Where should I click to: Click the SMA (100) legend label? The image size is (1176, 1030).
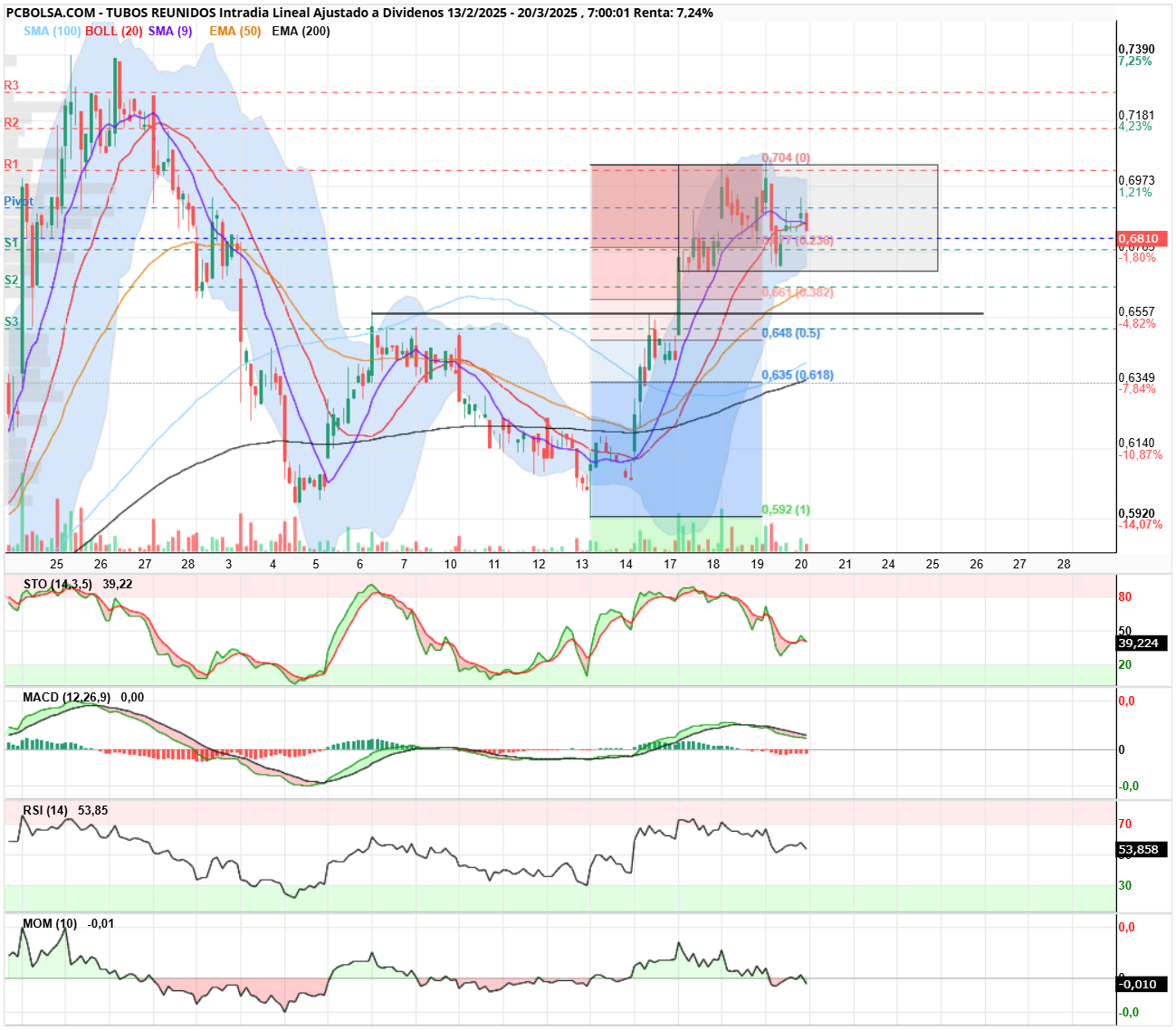coord(53,31)
